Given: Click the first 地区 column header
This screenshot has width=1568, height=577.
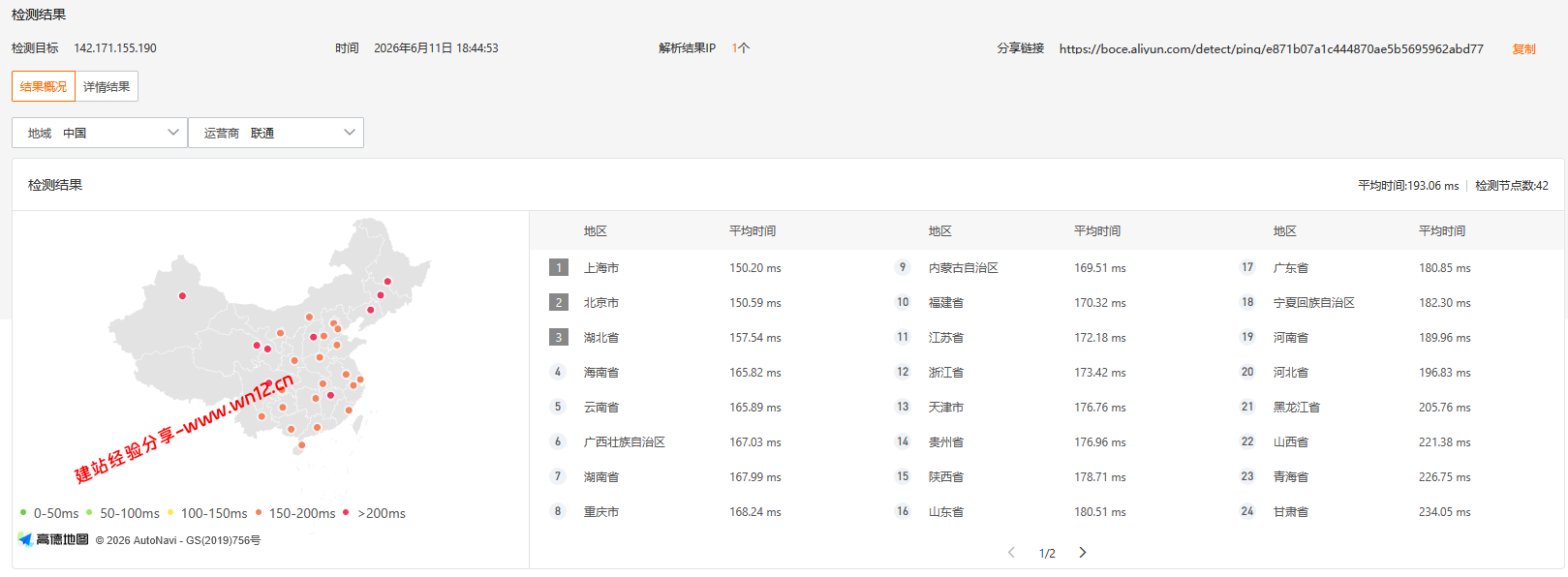Looking at the screenshot, I should (x=596, y=231).
